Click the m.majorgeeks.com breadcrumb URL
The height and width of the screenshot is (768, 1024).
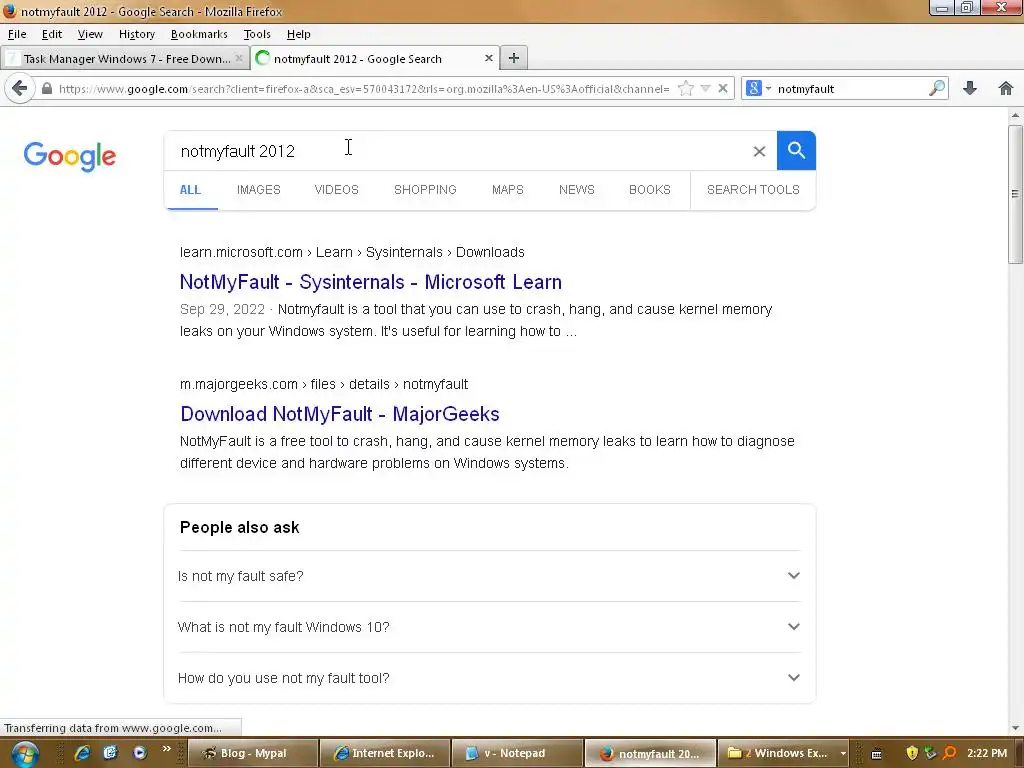click(x=324, y=384)
